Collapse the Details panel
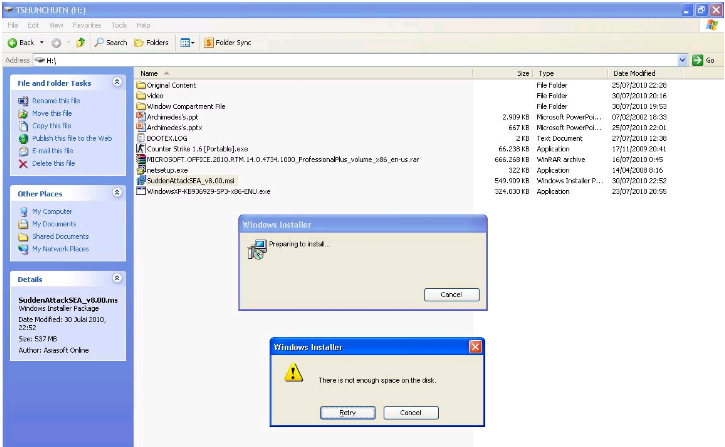The image size is (725, 447). 117,278
